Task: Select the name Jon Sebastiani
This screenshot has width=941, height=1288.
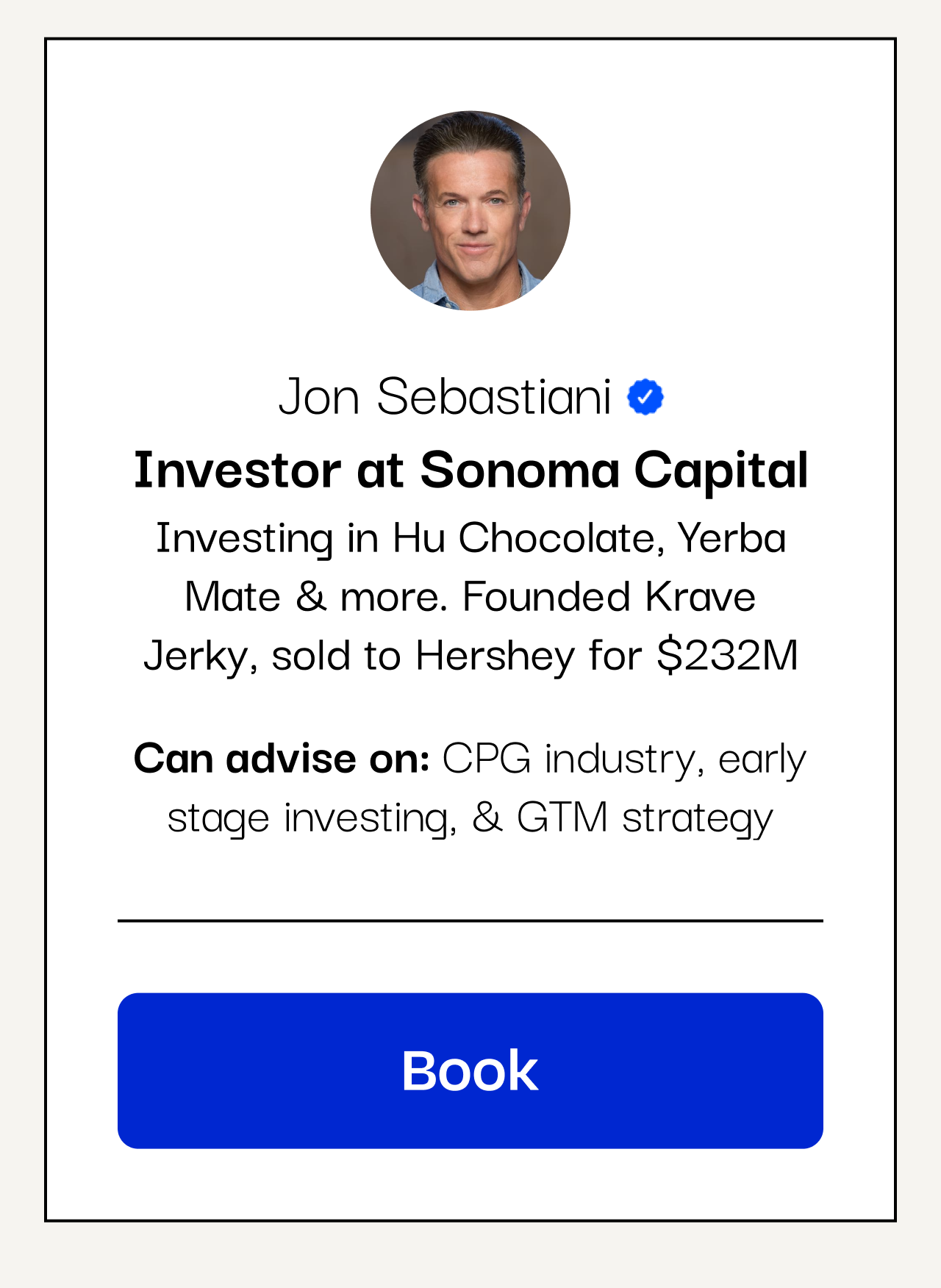Action: pos(445,397)
